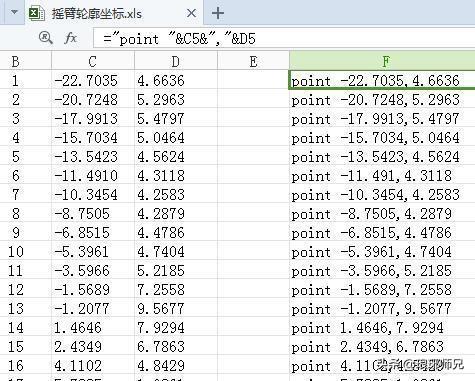Select cell 'point -17.9913,5.4797'

click(382, 118)
